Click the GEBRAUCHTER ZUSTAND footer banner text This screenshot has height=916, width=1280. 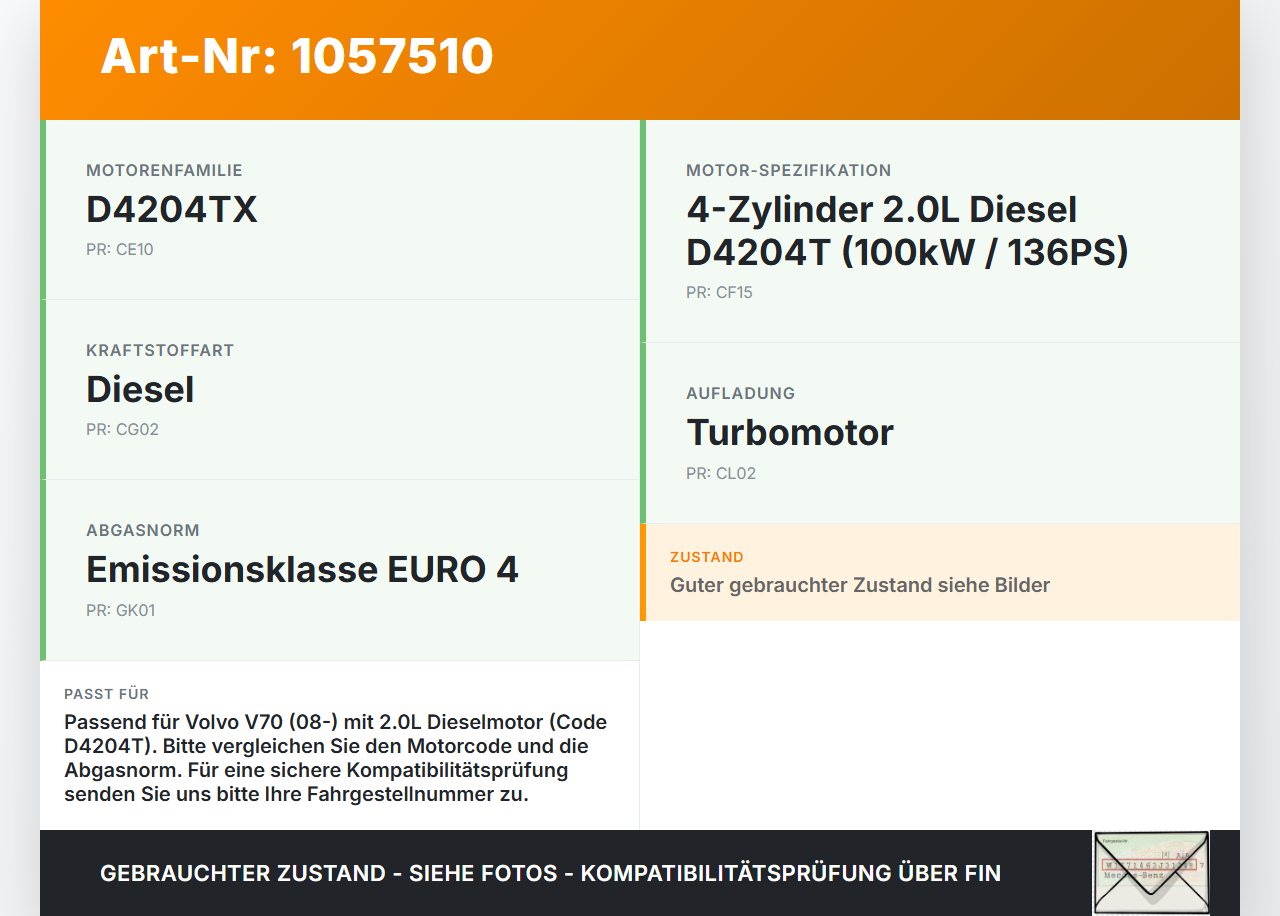click(550, 873)
